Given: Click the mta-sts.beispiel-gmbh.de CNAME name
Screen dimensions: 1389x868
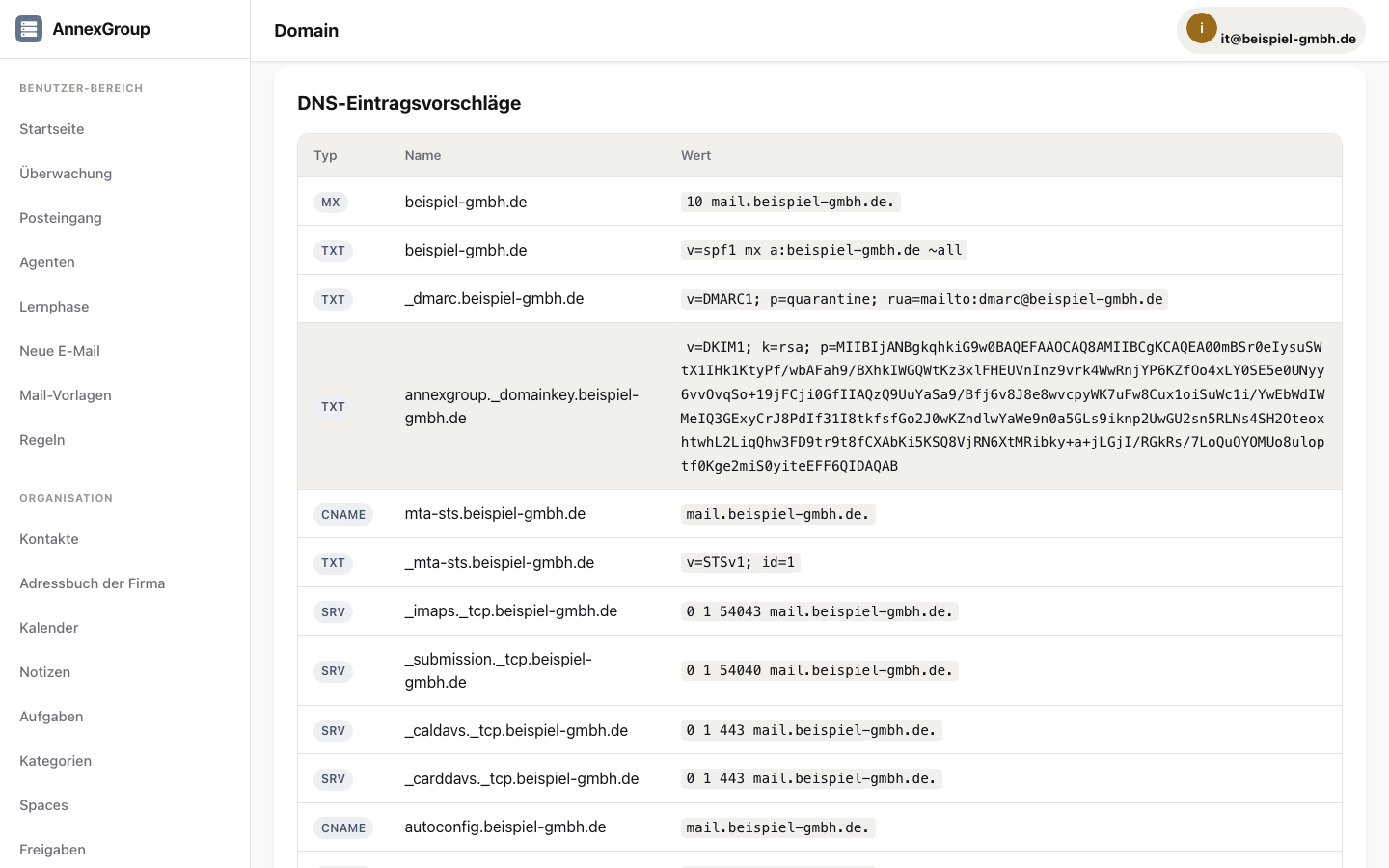Looking at the screenshot, I should coord(495,513).
